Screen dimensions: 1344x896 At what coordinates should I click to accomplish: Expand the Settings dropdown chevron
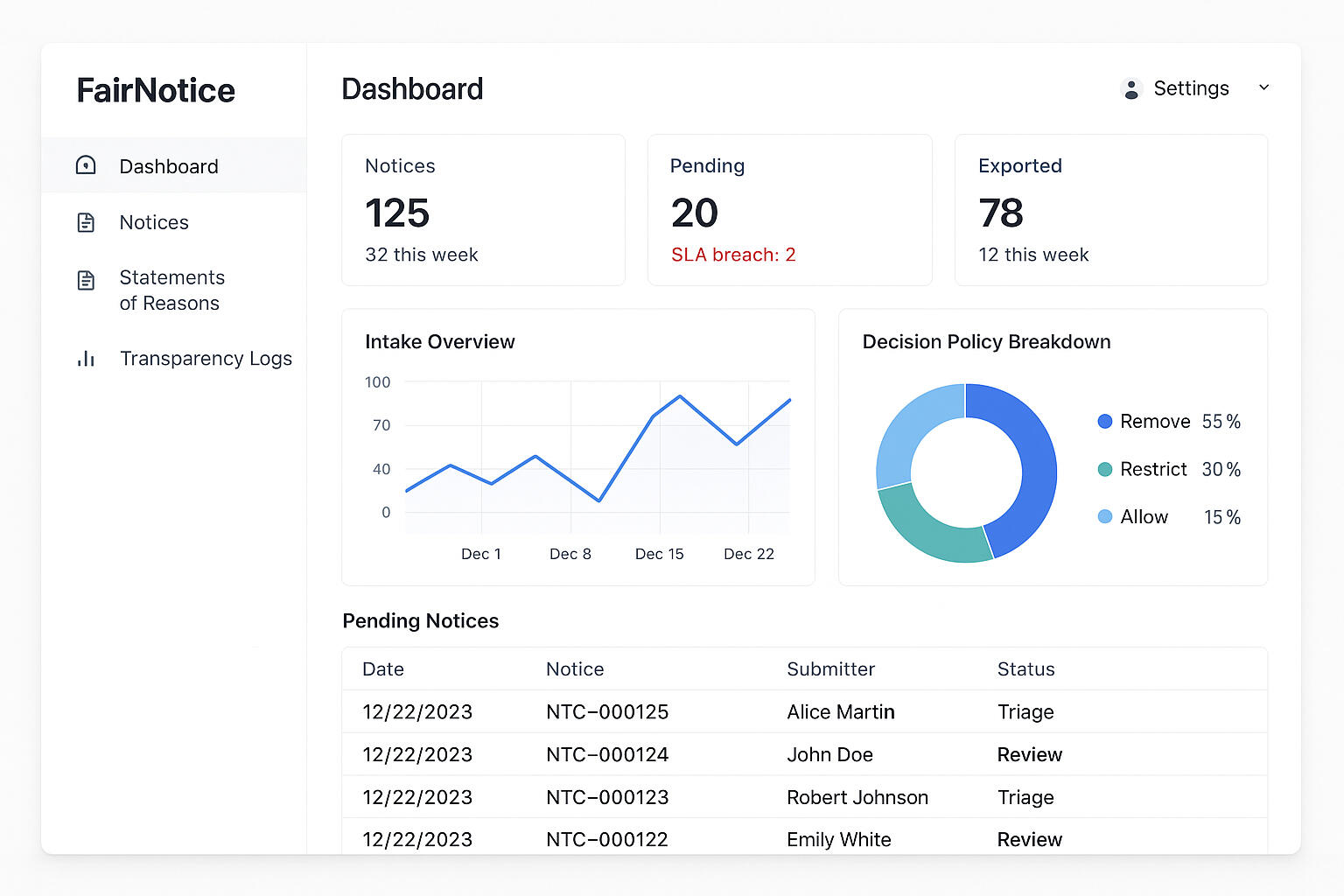1263,87
